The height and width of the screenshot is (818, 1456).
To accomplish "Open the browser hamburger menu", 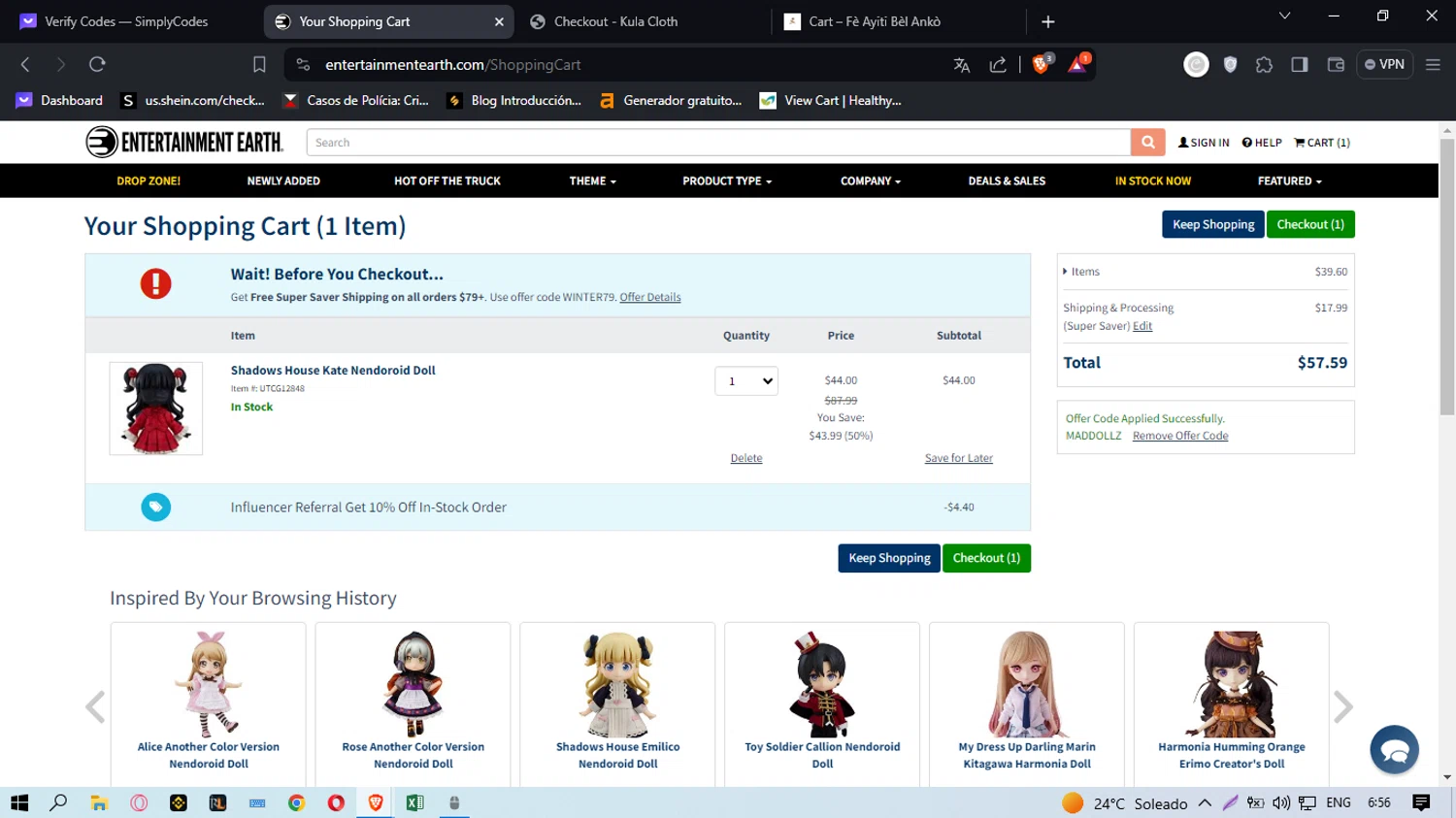I will (x=1433, y=65).
